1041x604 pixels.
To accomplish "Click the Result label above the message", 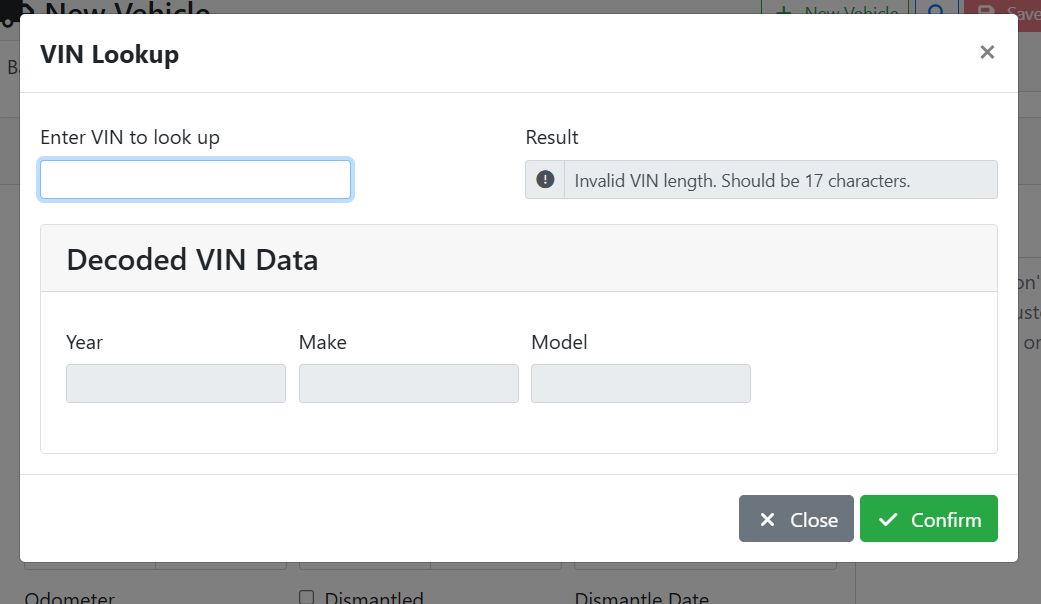I will click(x=552, y=138).
